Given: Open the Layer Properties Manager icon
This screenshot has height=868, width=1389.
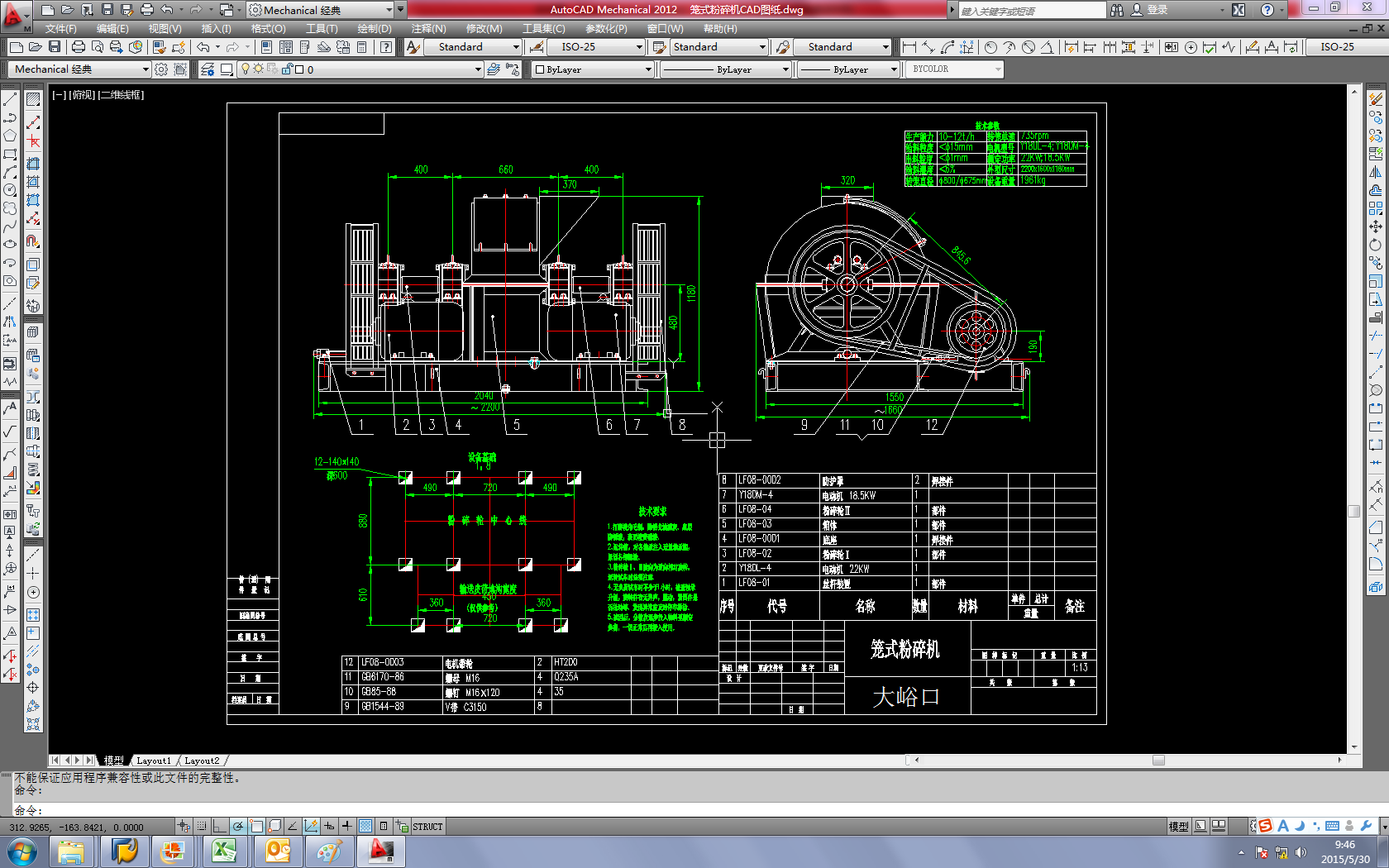Looking at the screenshot, I should [208, 69].
